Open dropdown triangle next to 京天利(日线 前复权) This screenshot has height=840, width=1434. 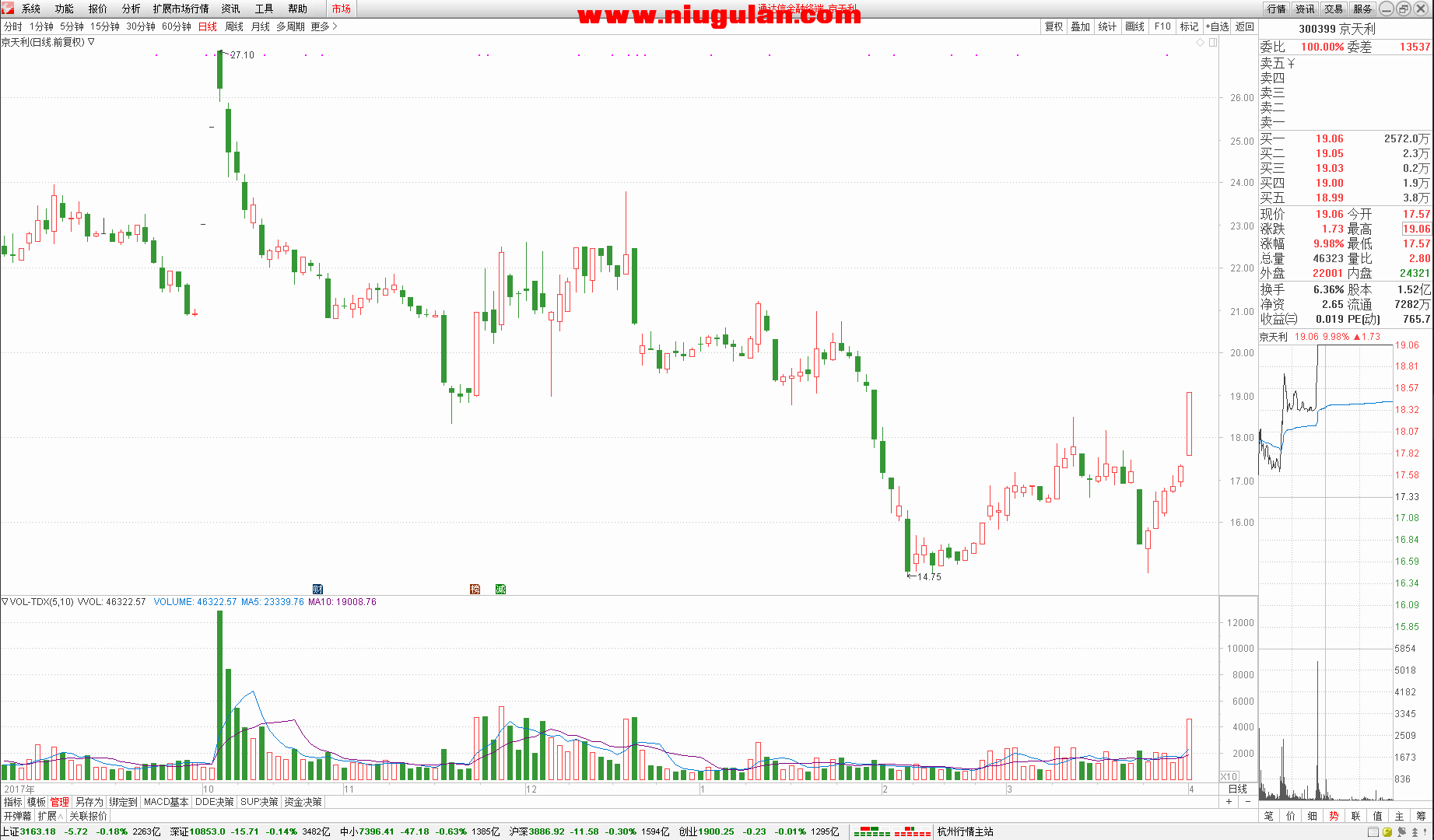pos(91,42)
